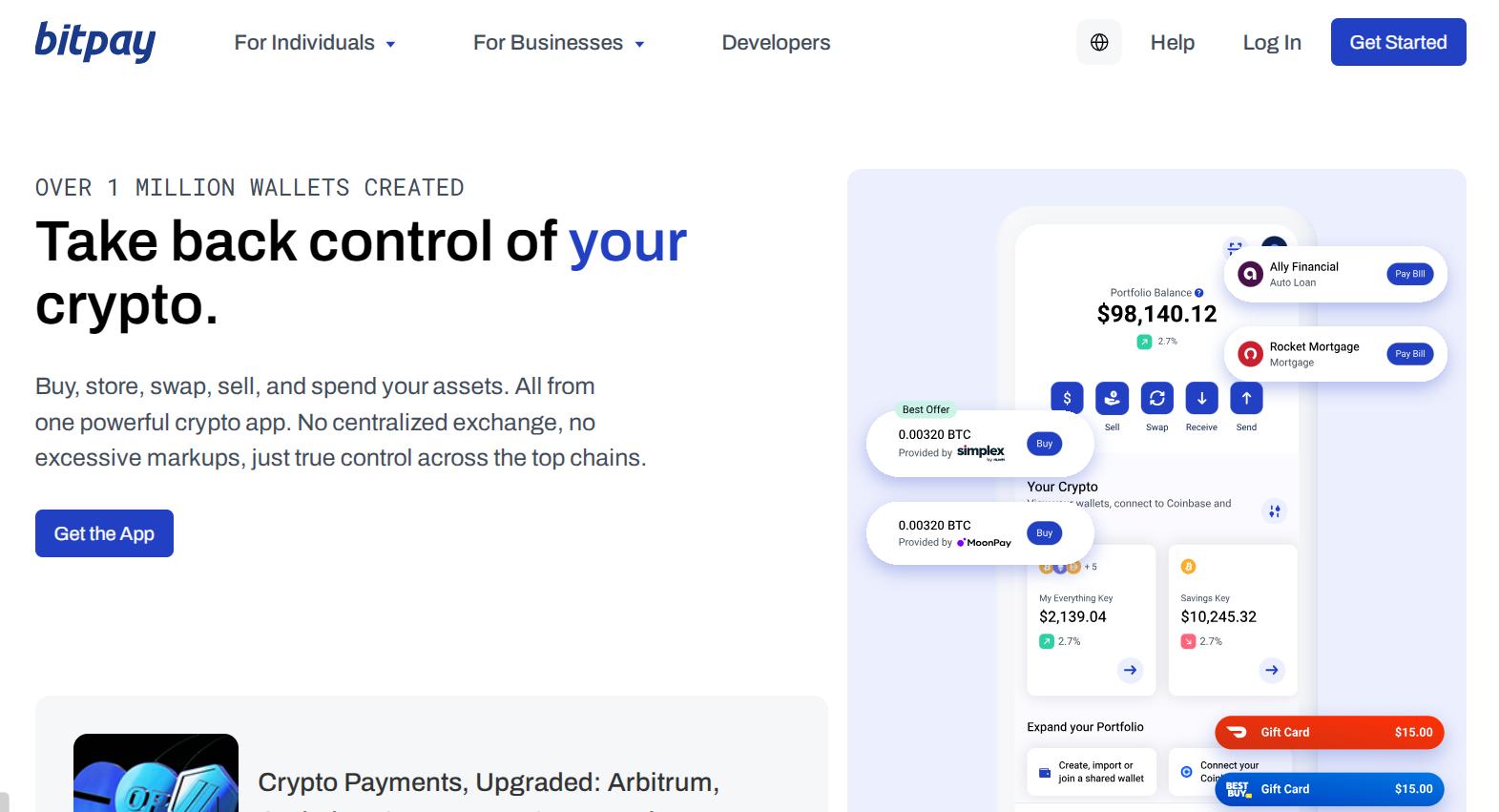Click the Savings Key bitcoin icon
1499x812 pixels.
coord(1188,567)
